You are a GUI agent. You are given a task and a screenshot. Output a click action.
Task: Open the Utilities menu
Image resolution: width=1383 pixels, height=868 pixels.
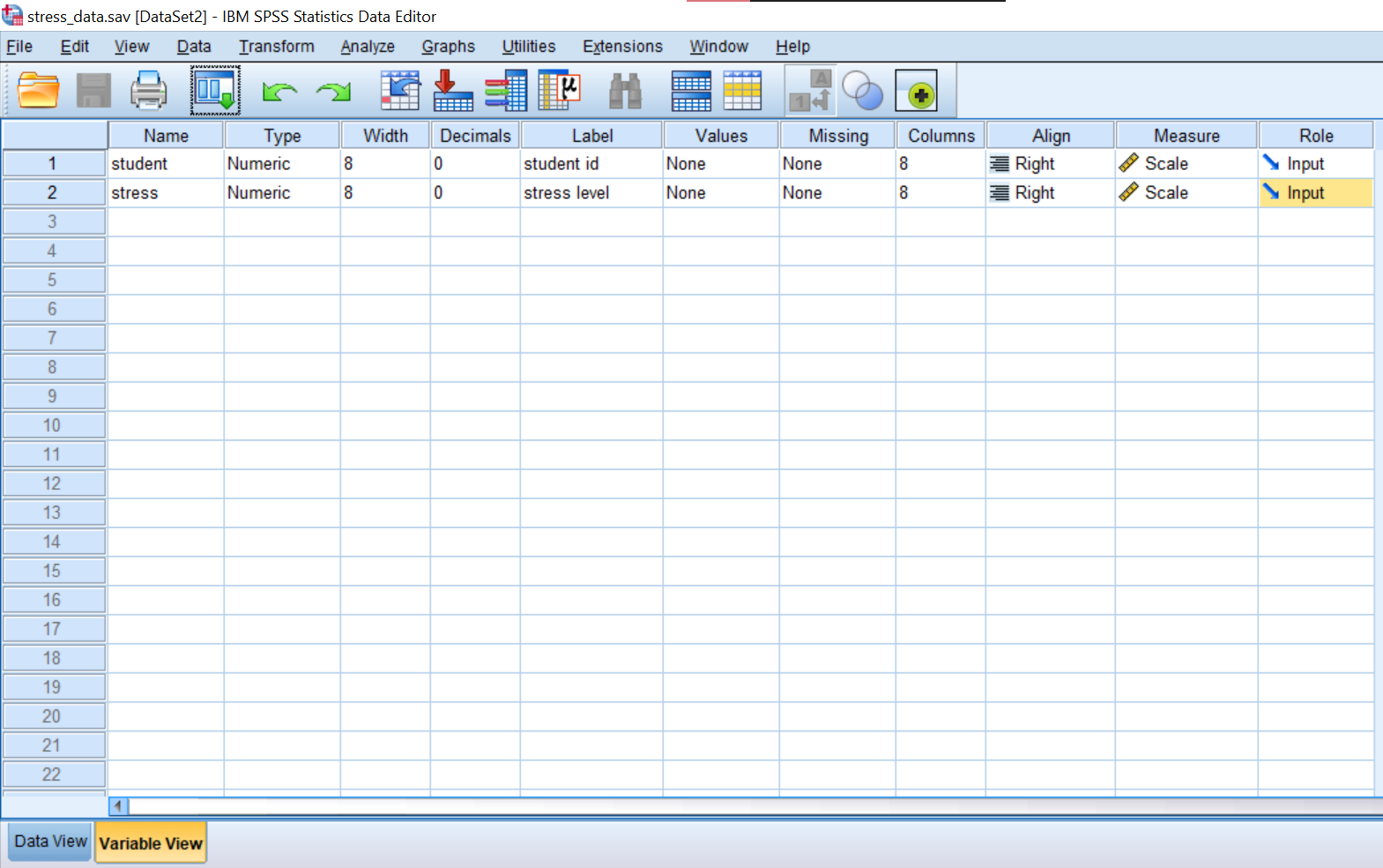[529, 47]
